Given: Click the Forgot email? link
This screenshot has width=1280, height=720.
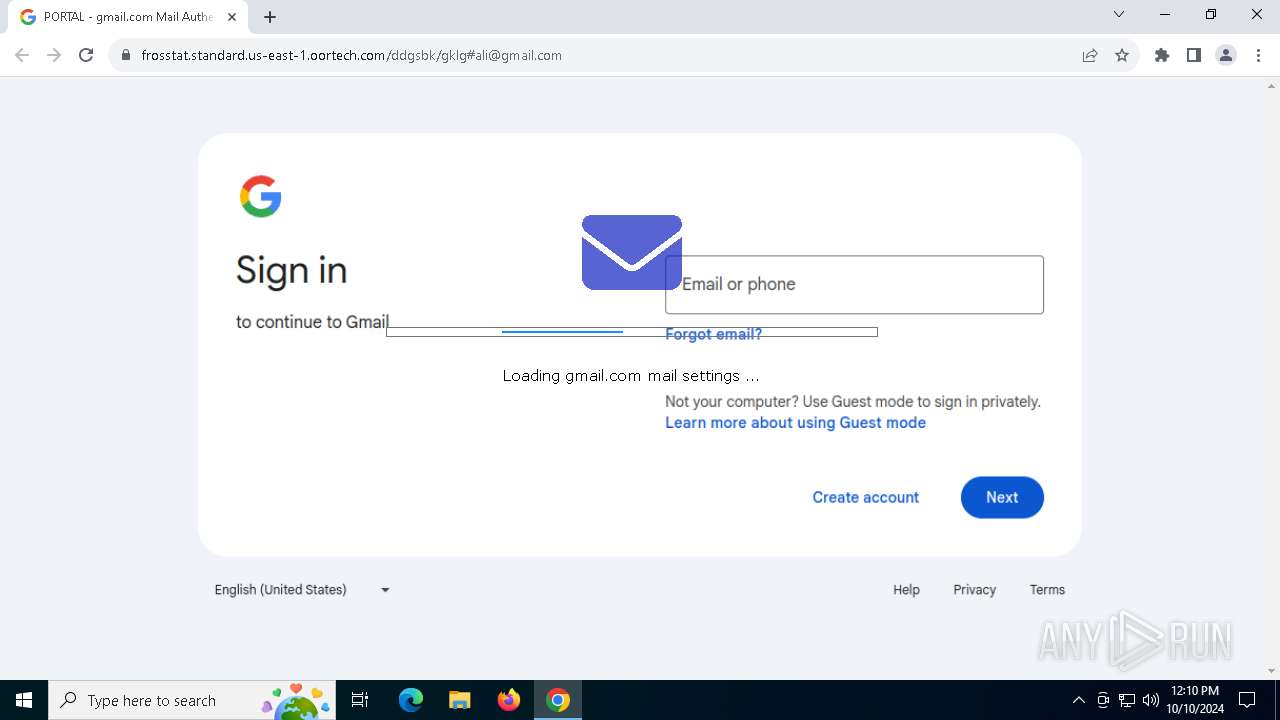Looking at the screenshot, I should point(714,334).
